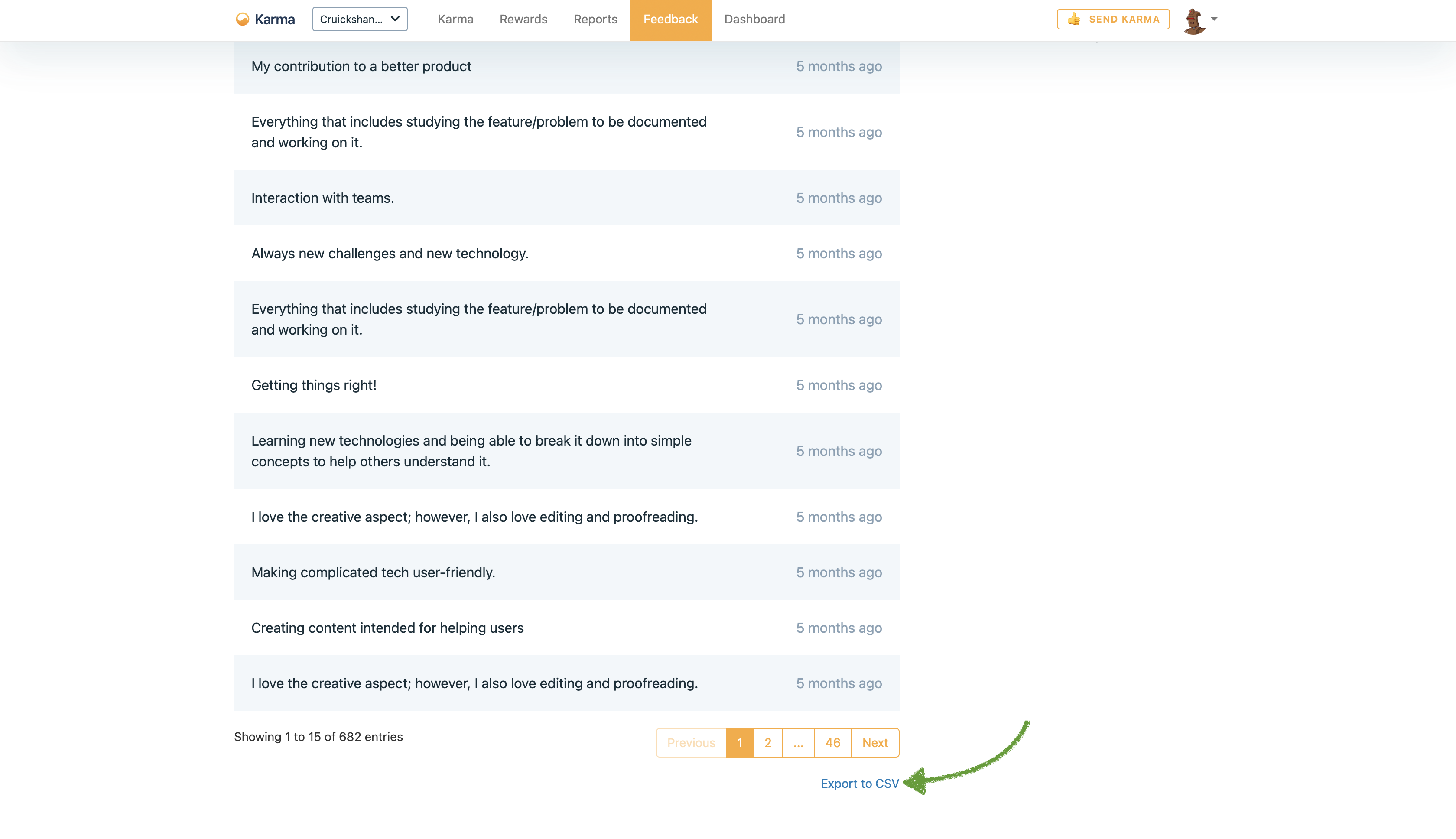Select the 'Getting things right!' feedback row

pyautogui.click(x=314, y=385)
